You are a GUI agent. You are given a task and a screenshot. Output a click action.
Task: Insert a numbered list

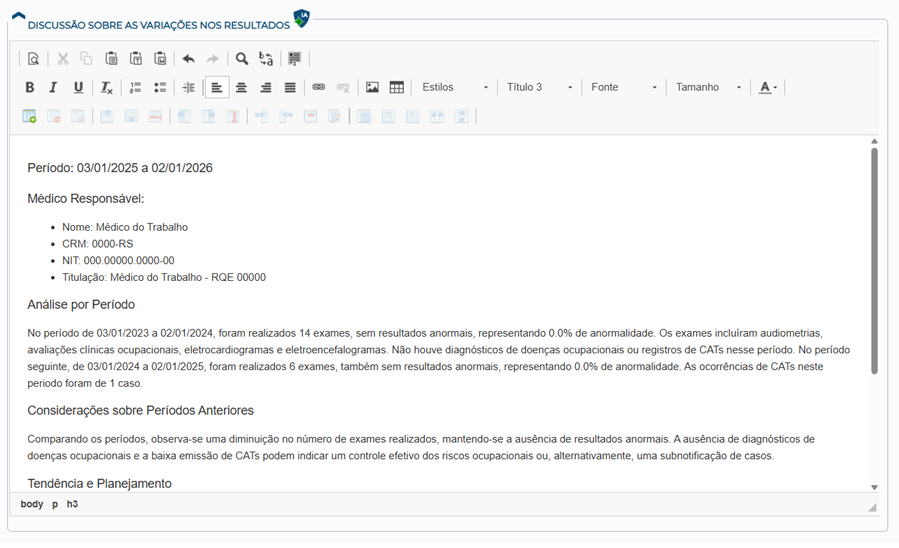(x=136, y=88)
